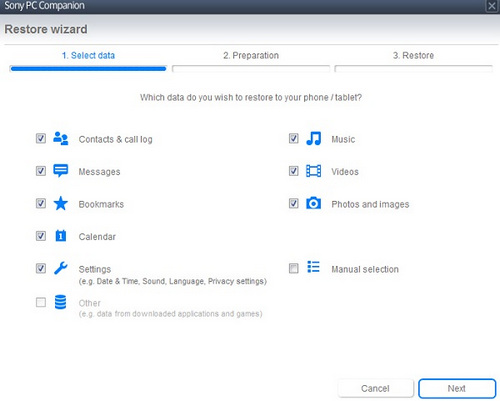Click the greyed 'Other' label
This screenshot has height=401, width=500.
point(89,303)
